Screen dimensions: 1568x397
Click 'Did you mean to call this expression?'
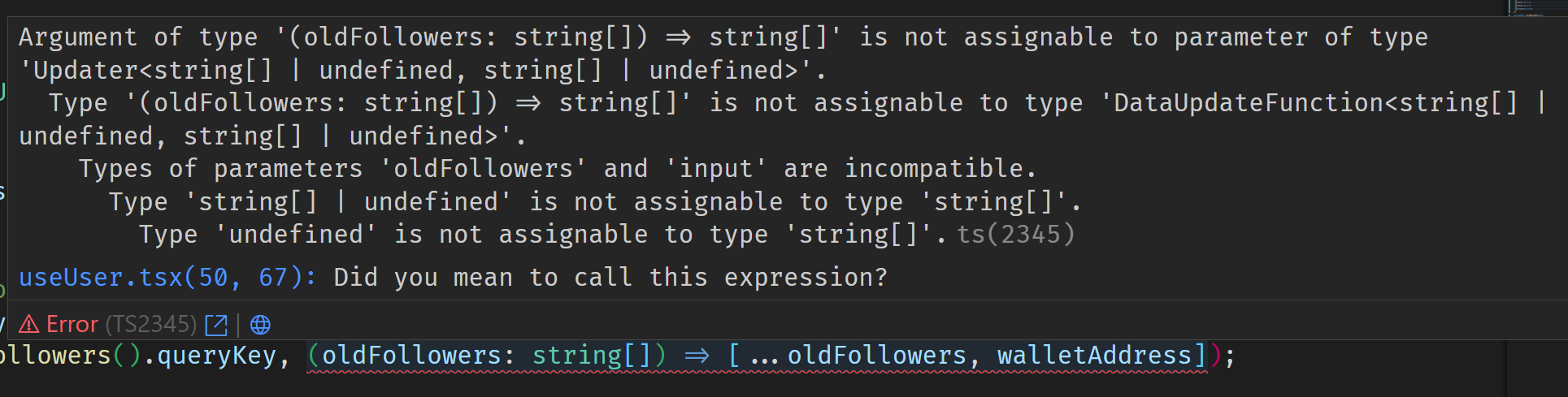pyautogui.click(x=610, y=278)
